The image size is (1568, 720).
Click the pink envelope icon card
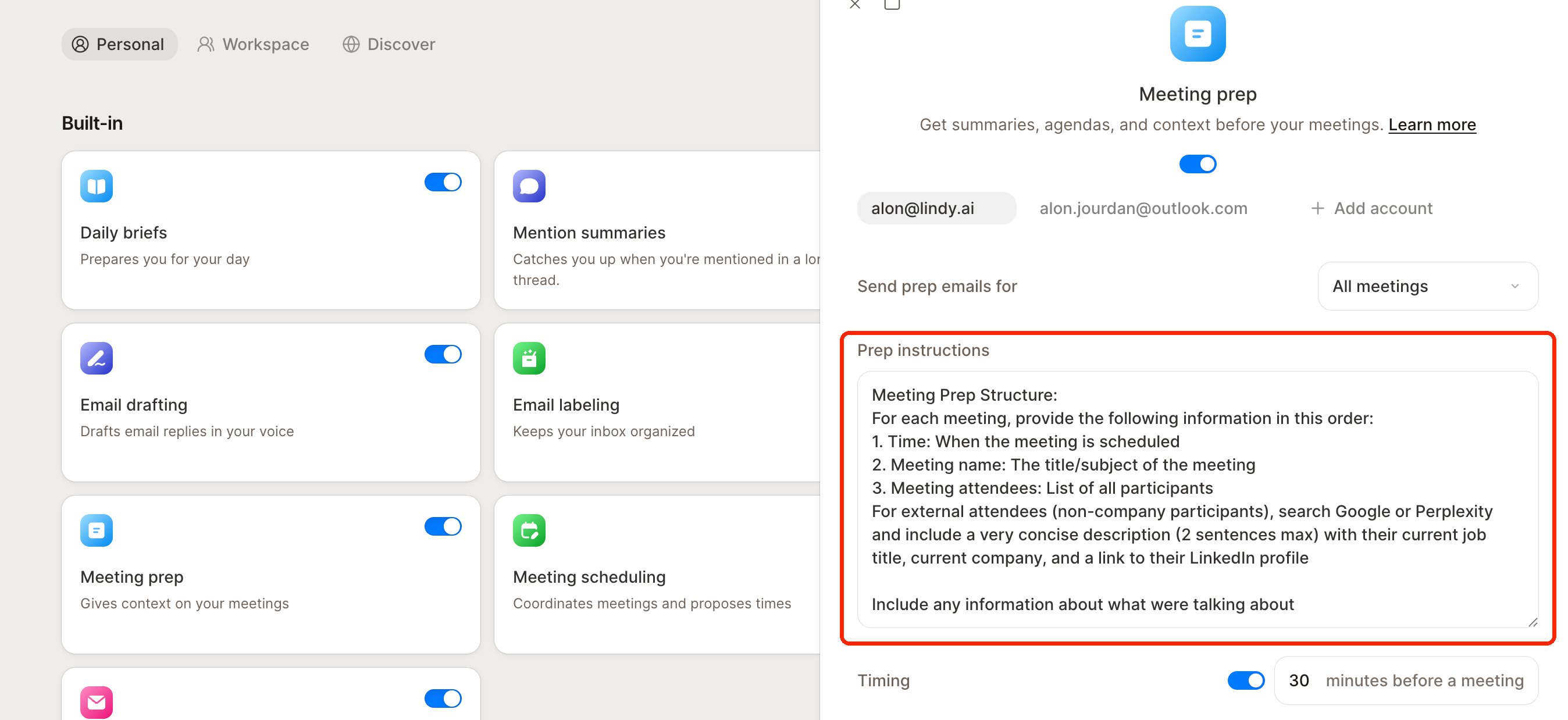96,703
